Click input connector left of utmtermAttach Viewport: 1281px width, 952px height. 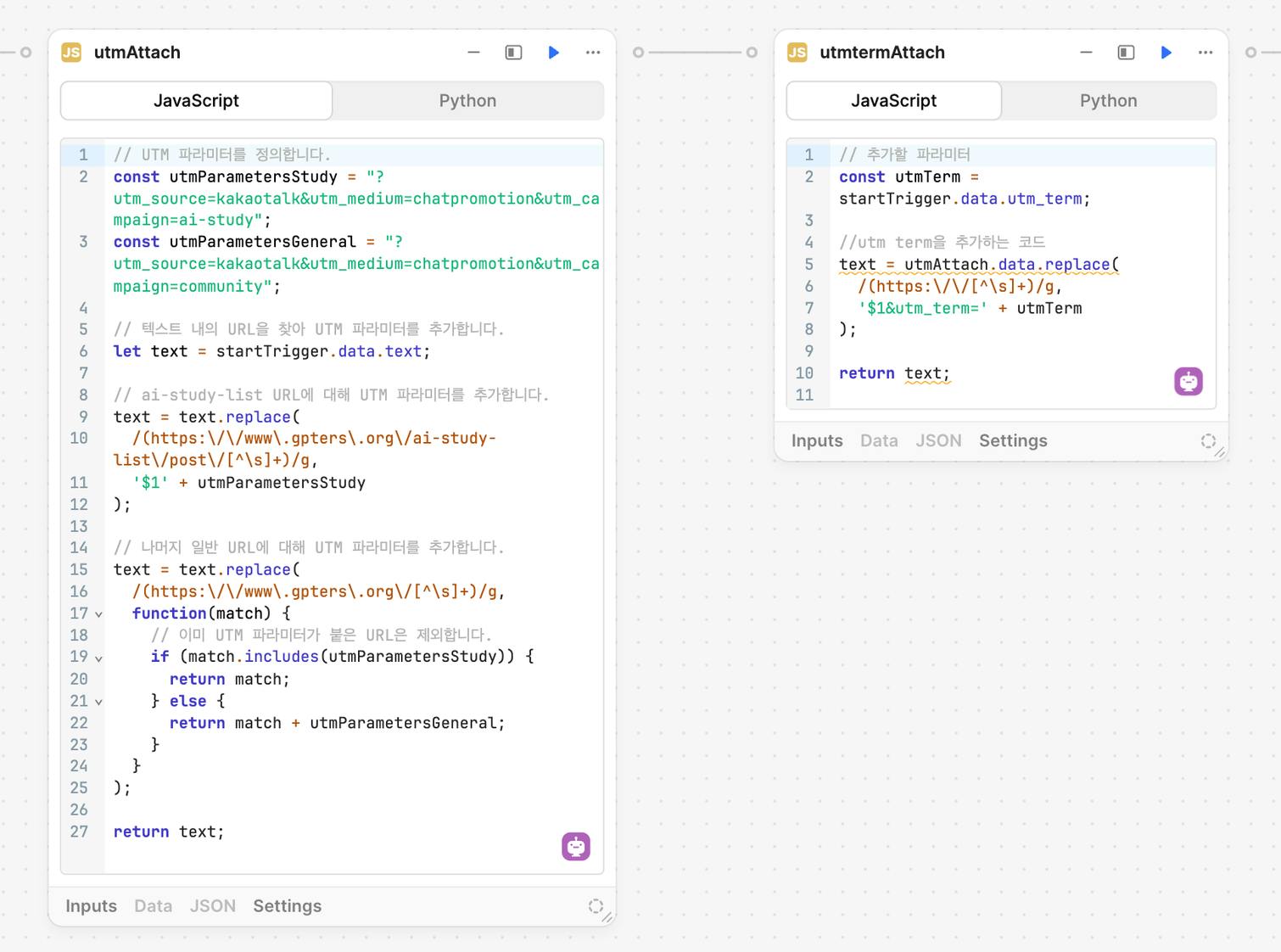[x=752, y=53]
